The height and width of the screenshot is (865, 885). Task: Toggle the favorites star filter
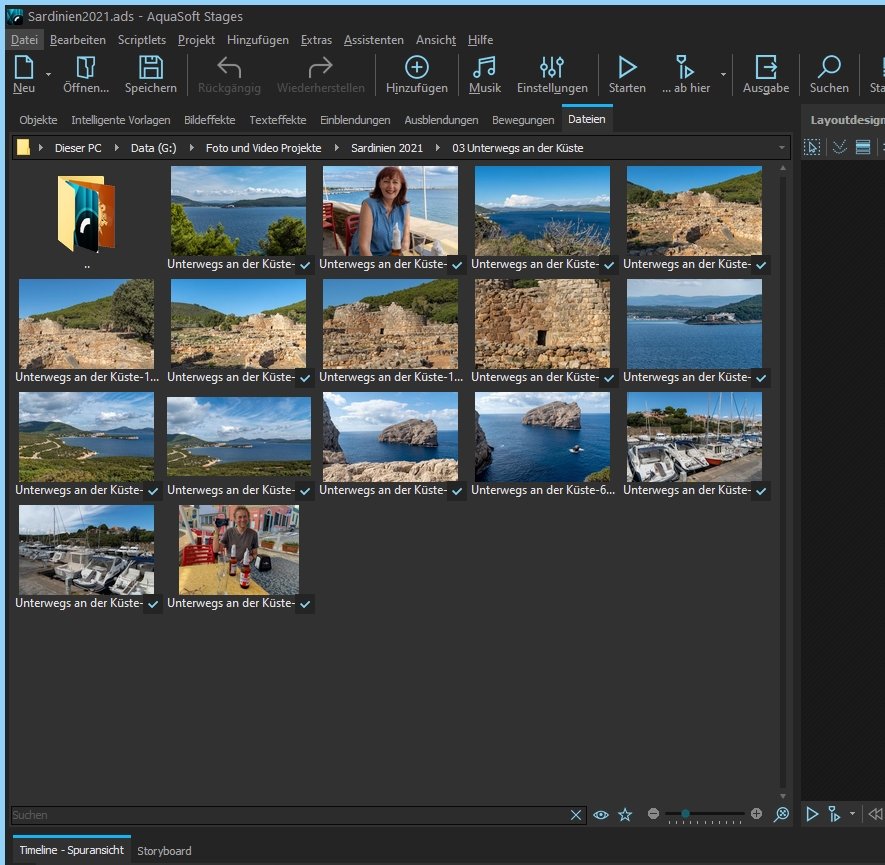[x=625, y=815]
